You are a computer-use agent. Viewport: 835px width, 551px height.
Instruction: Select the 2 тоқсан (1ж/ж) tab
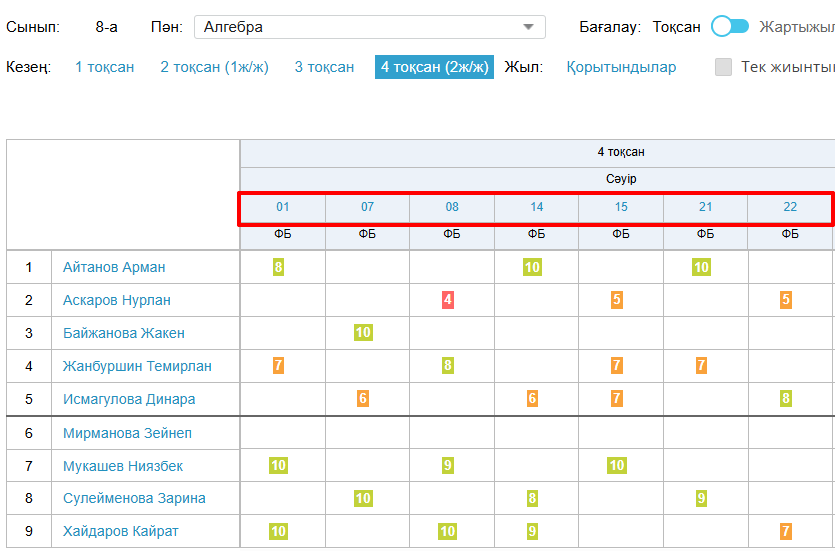click(214, 67)
